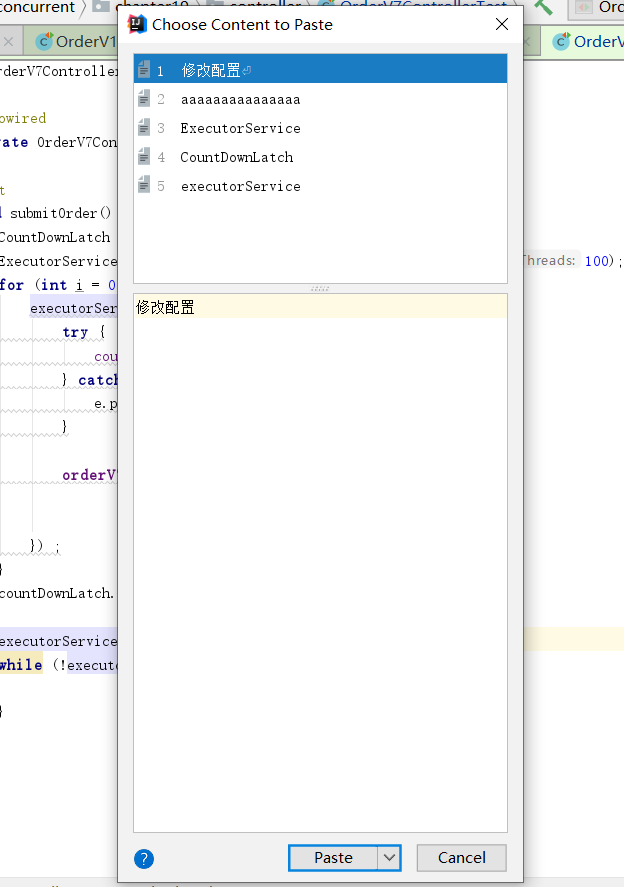Click the green hammer build icon

pyautogui.click(x=543, y=7)
